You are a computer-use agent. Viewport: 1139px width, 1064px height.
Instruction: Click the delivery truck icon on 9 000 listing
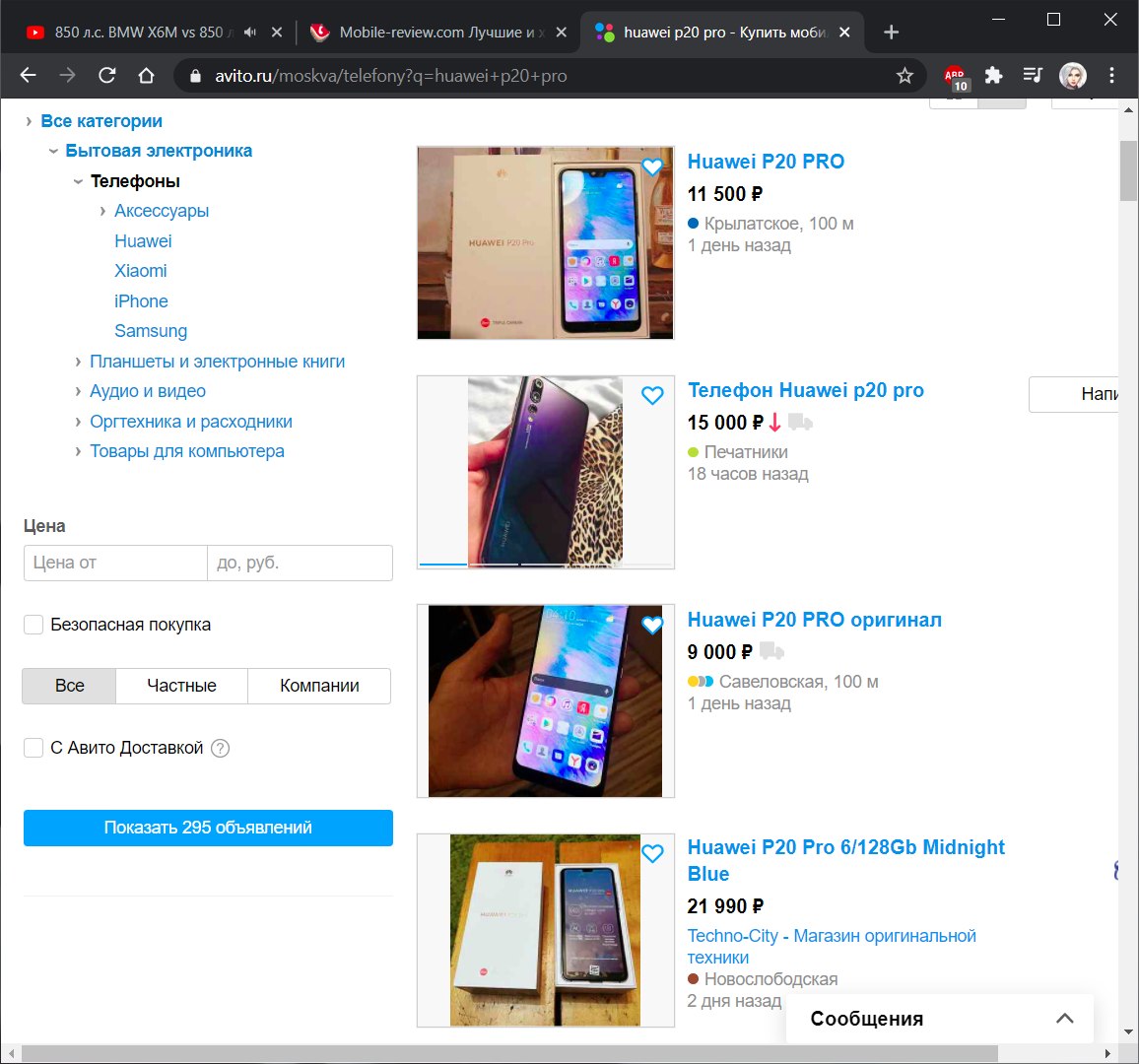tap(771, 651)
